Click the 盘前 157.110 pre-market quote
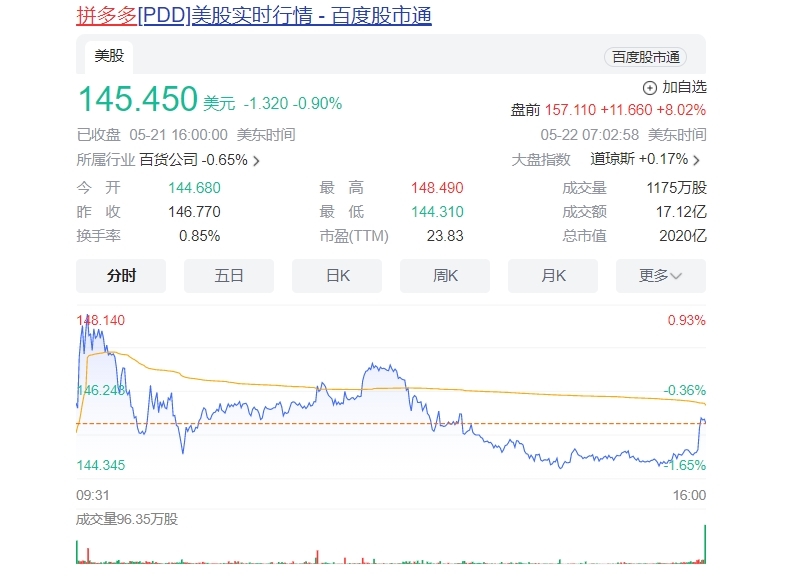This screenshot has height=577, width=796. click(x=608, y=110)
